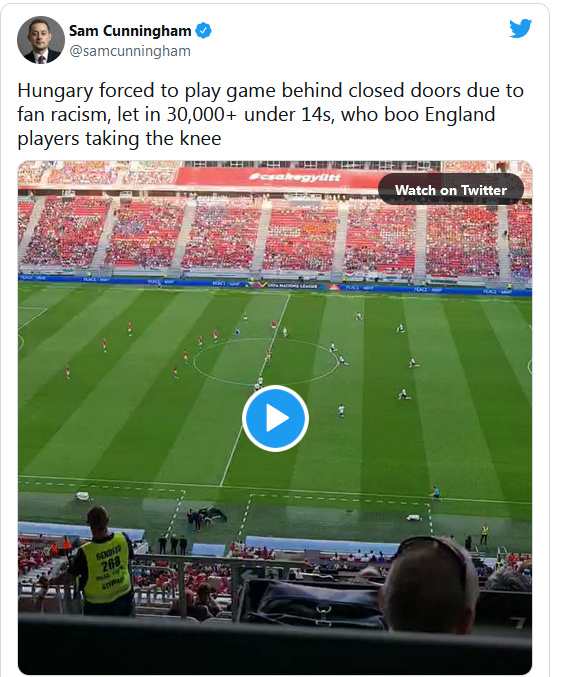574x677 pixels.
Task: Click the blue verified badge icon
Action: click(203, 31)
